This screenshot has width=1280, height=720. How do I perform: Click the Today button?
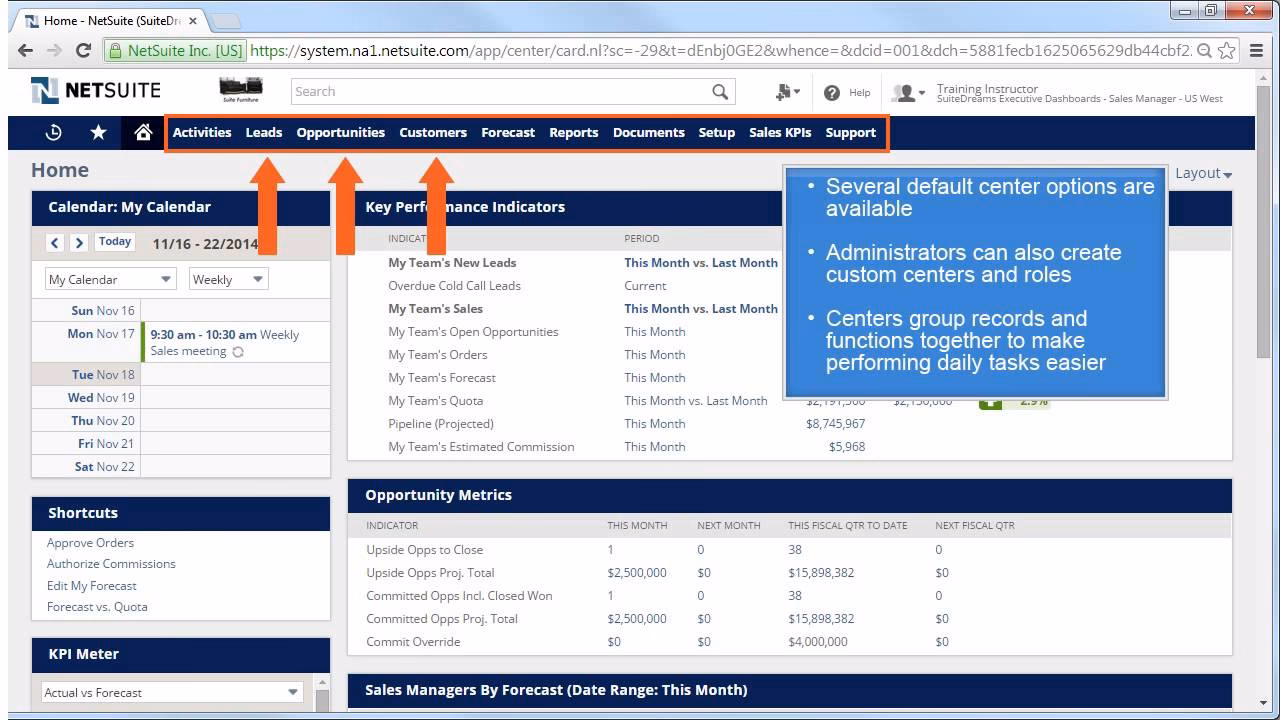113,241
